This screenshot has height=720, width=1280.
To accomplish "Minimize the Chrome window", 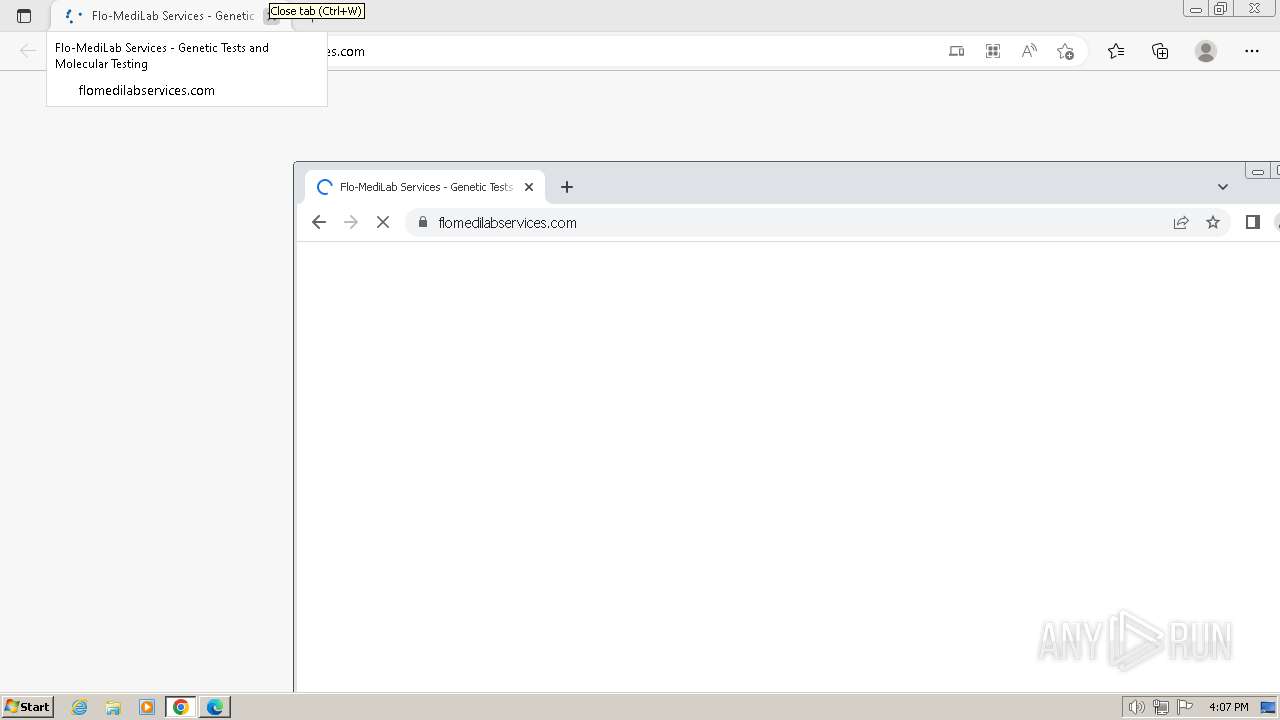I will click(1257, 171).
